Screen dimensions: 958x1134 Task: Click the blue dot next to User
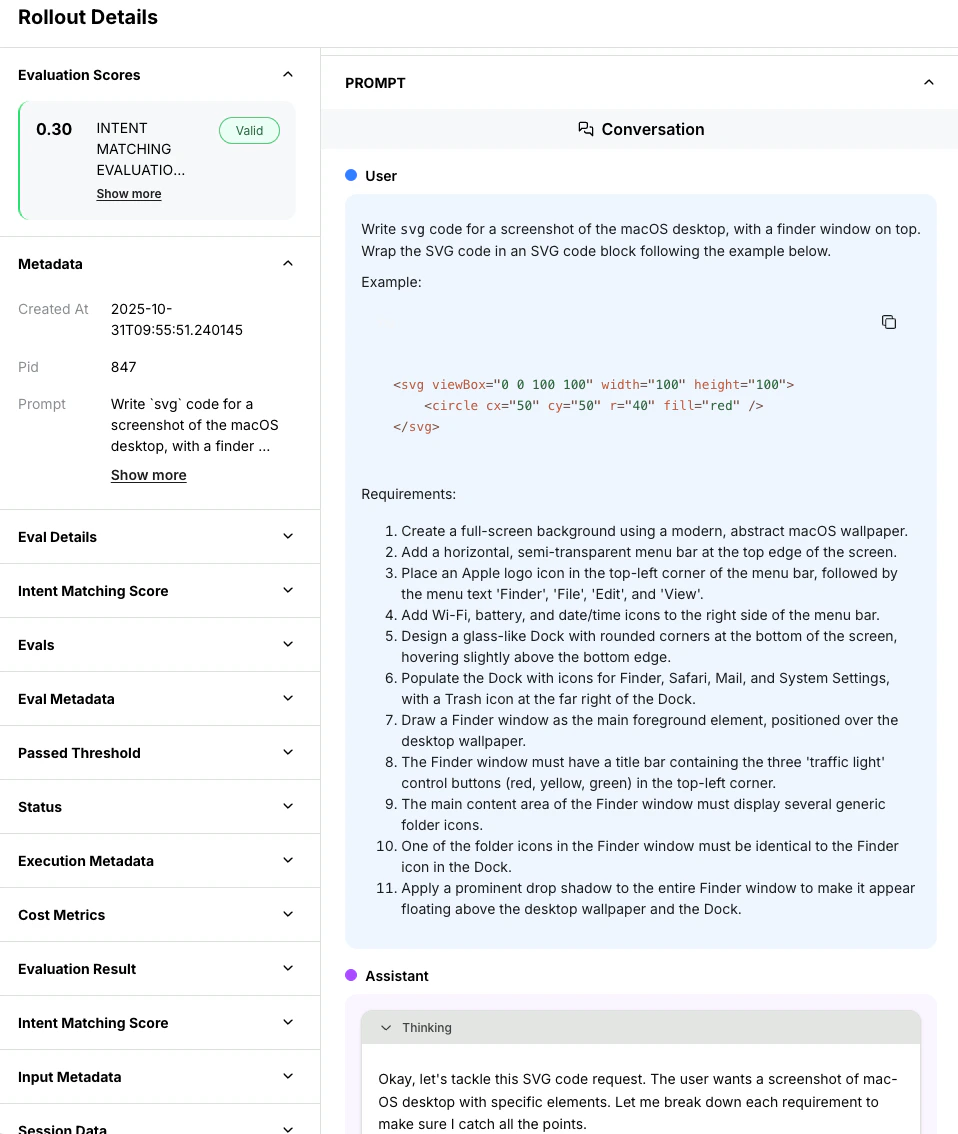[x=350, y=175]
